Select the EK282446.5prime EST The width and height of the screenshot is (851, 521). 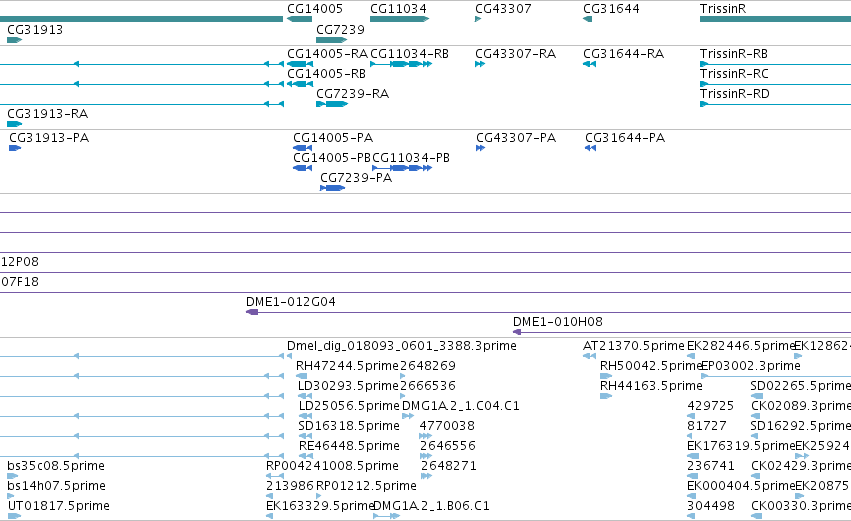point(691,356)
